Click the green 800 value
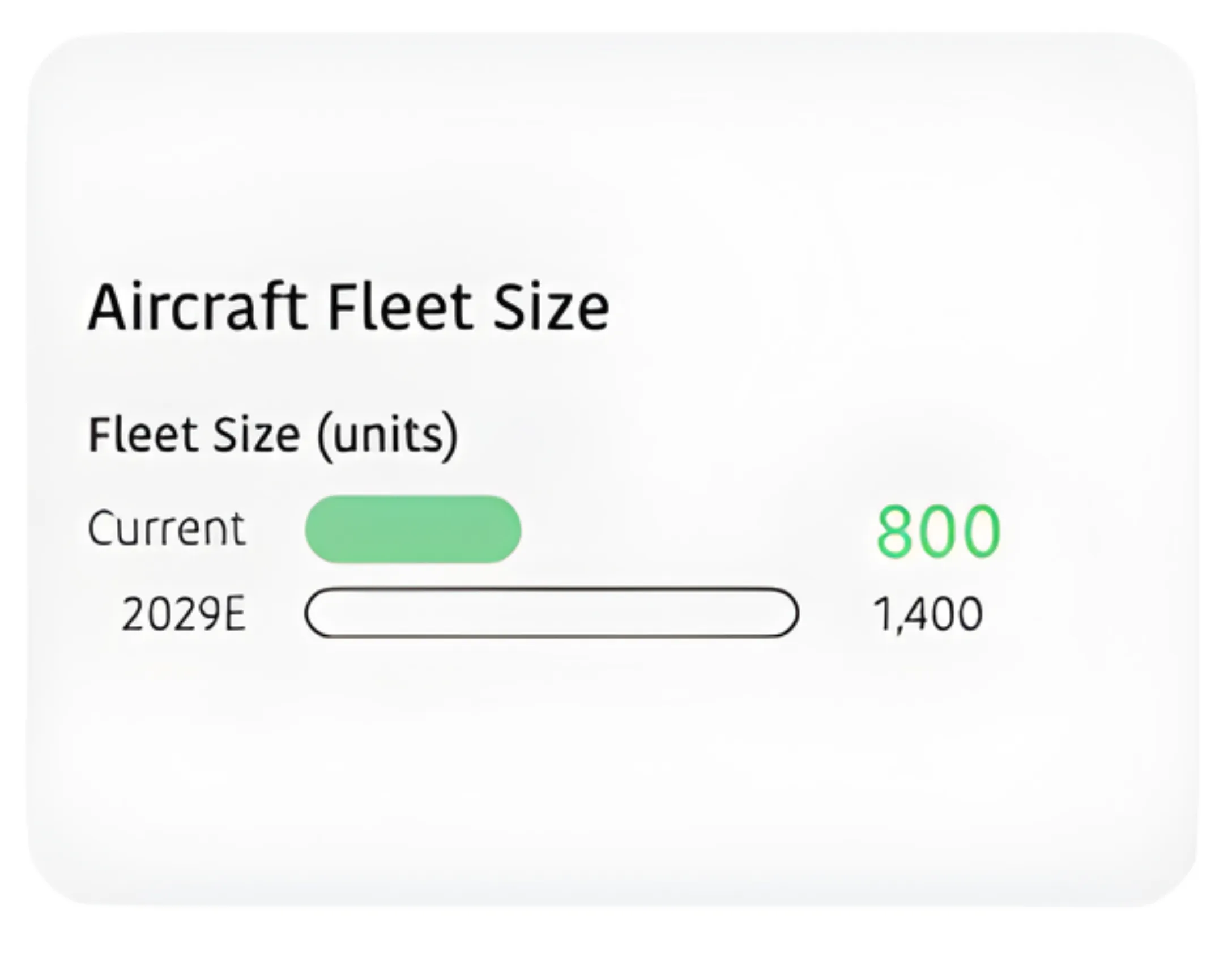Screen dimensions: 1232x960 click(x=938, y=531)
